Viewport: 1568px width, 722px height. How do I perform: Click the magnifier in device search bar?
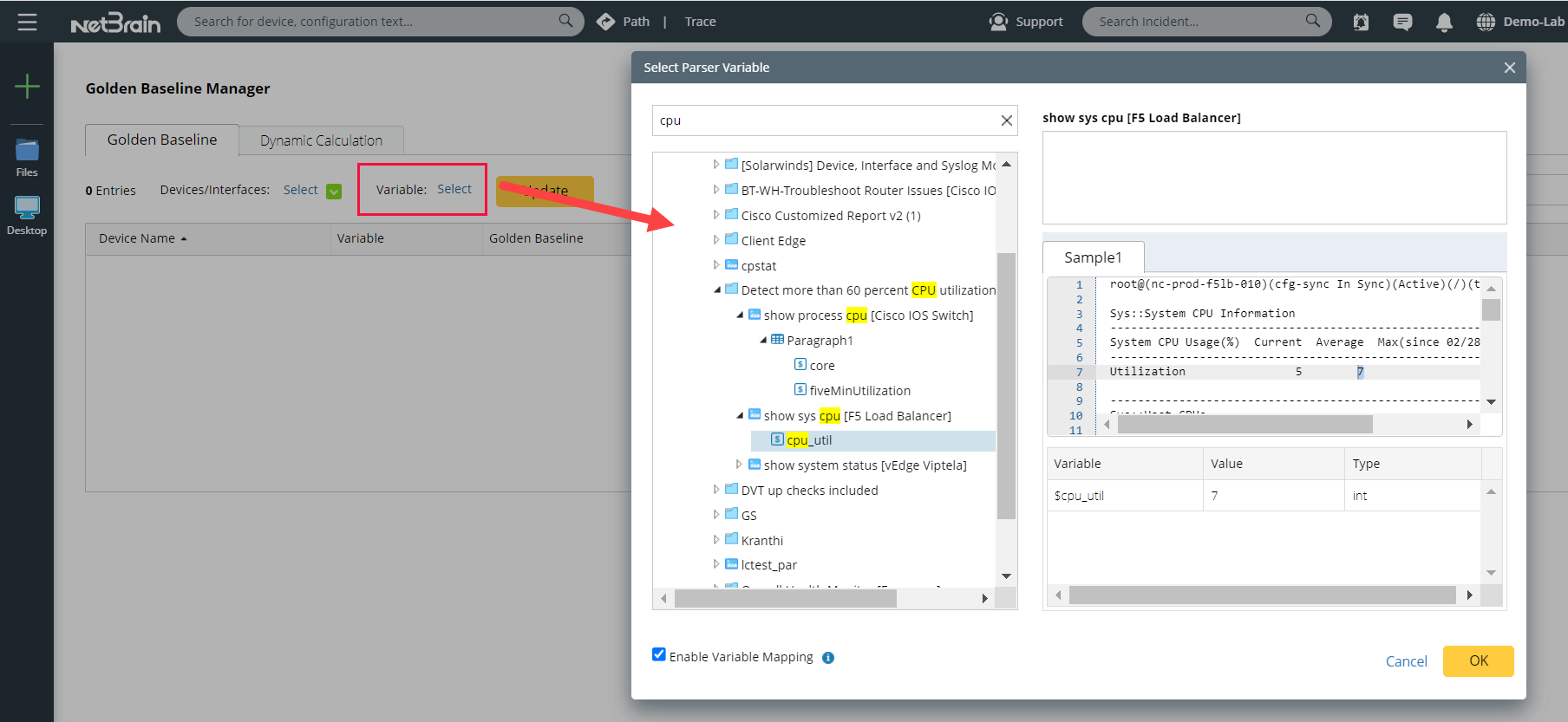click(x=565, y=21)
